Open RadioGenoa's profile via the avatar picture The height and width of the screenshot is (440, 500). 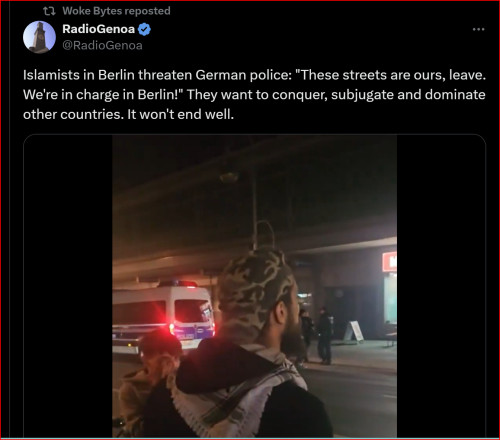tap(39, 37)
